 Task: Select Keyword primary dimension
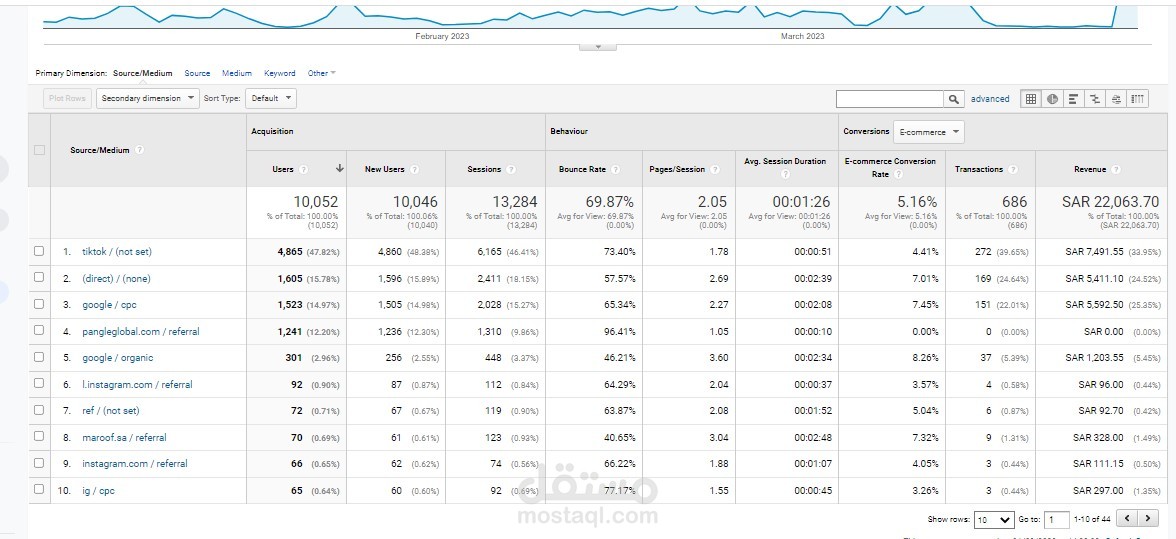click(x=280, y=73)
